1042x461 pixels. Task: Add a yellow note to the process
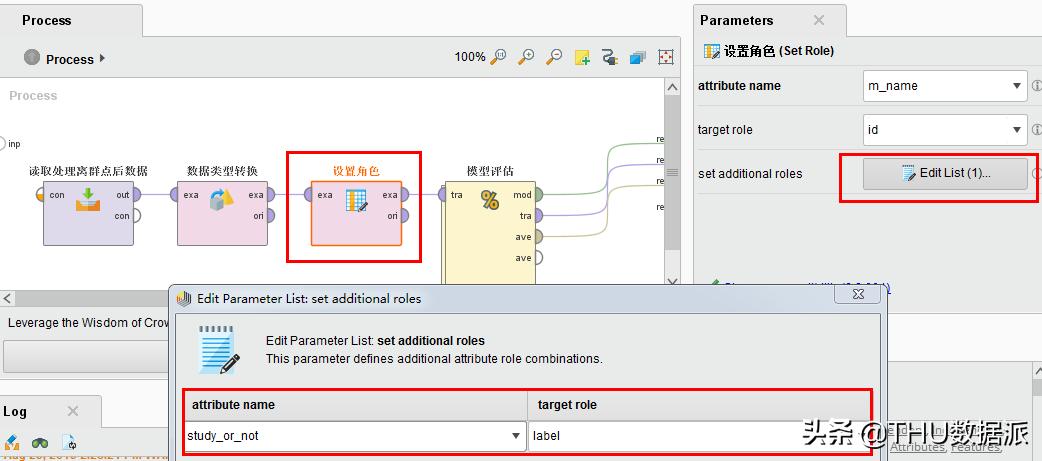click(582, 57)
